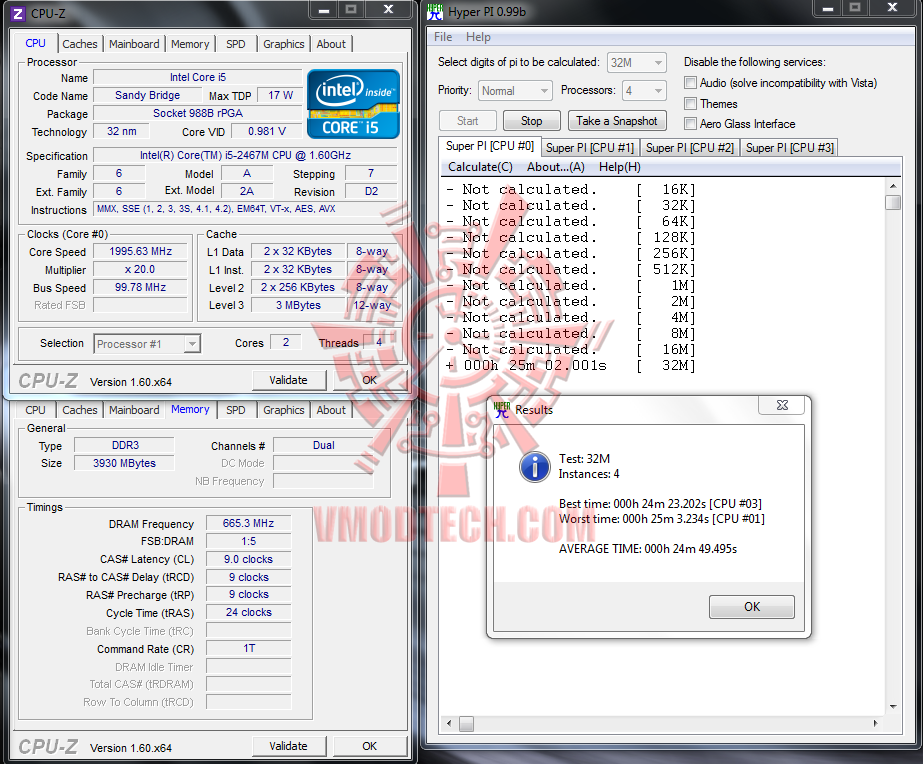Viewport: 923px width, 764px height.
Task: Select the Caches tab in bottom CPU-Z
Action: [80, 410]
